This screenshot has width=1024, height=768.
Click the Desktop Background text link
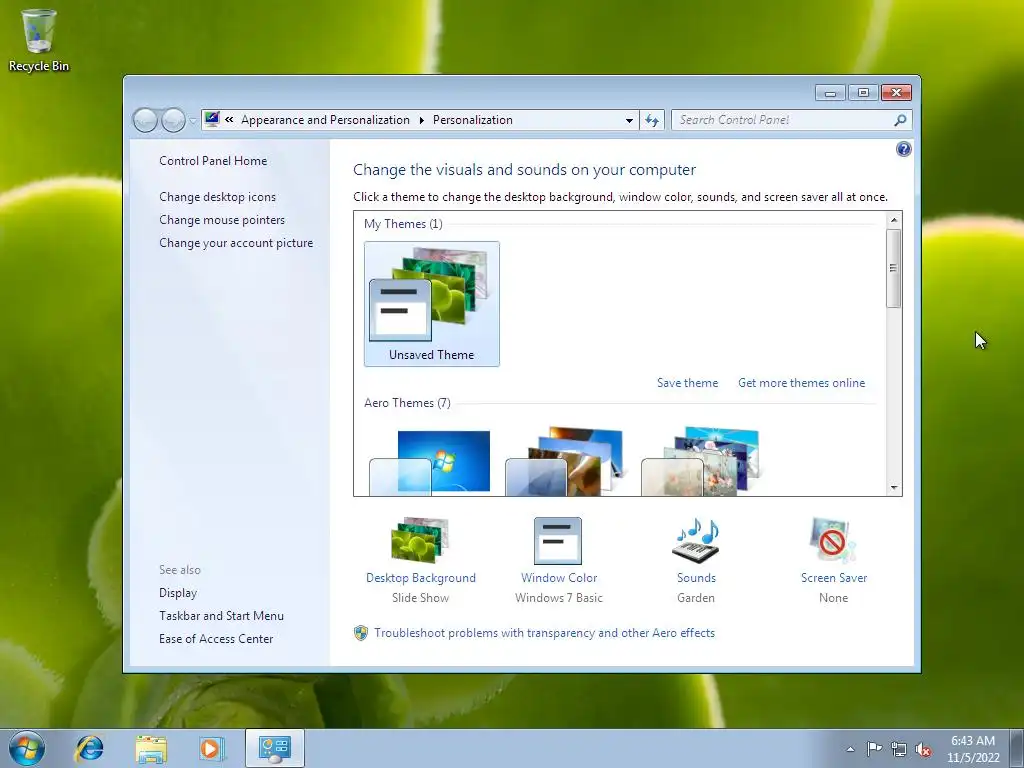click(x=421, y=578)
